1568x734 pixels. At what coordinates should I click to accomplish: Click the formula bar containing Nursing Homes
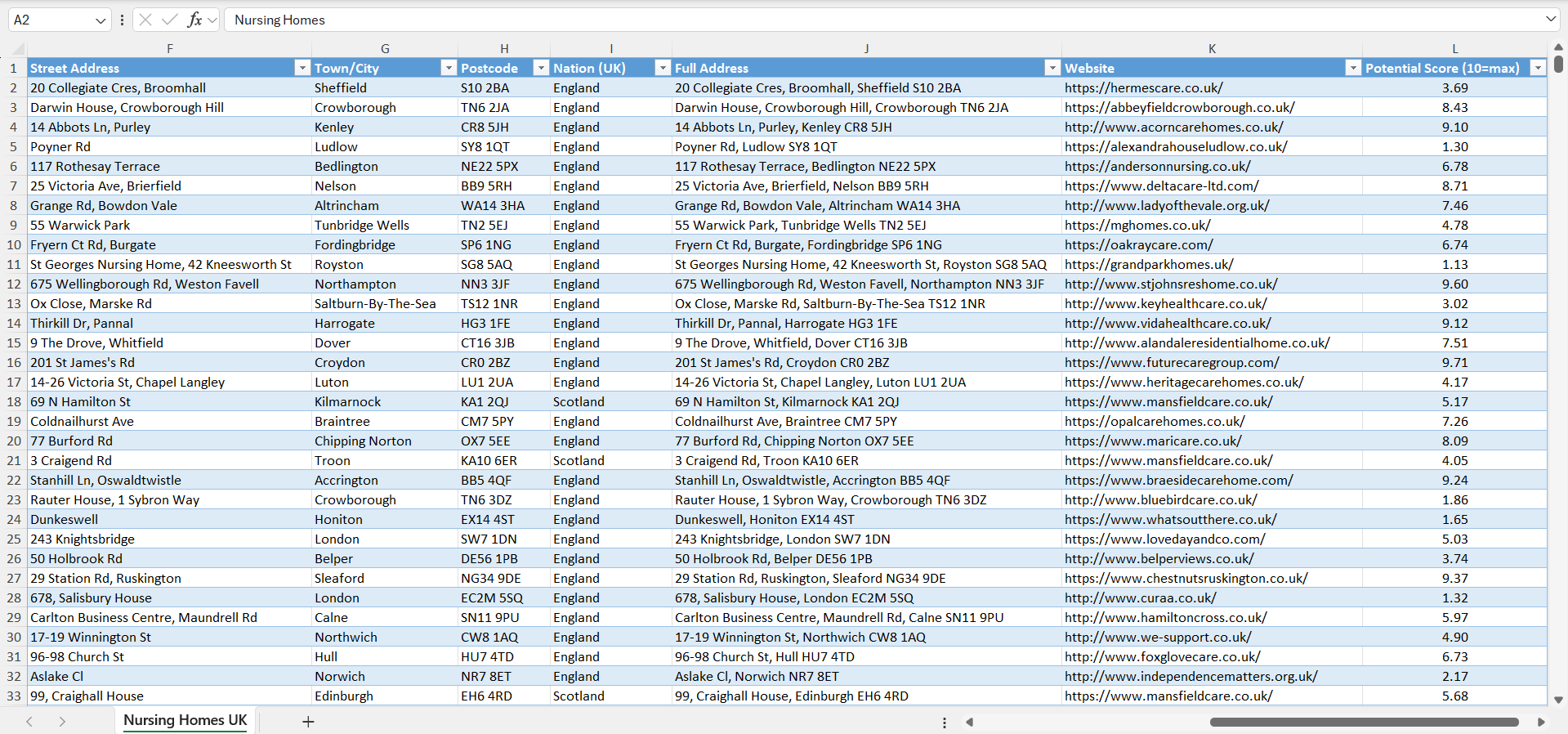pyautogui.click(x=882, y=20)
